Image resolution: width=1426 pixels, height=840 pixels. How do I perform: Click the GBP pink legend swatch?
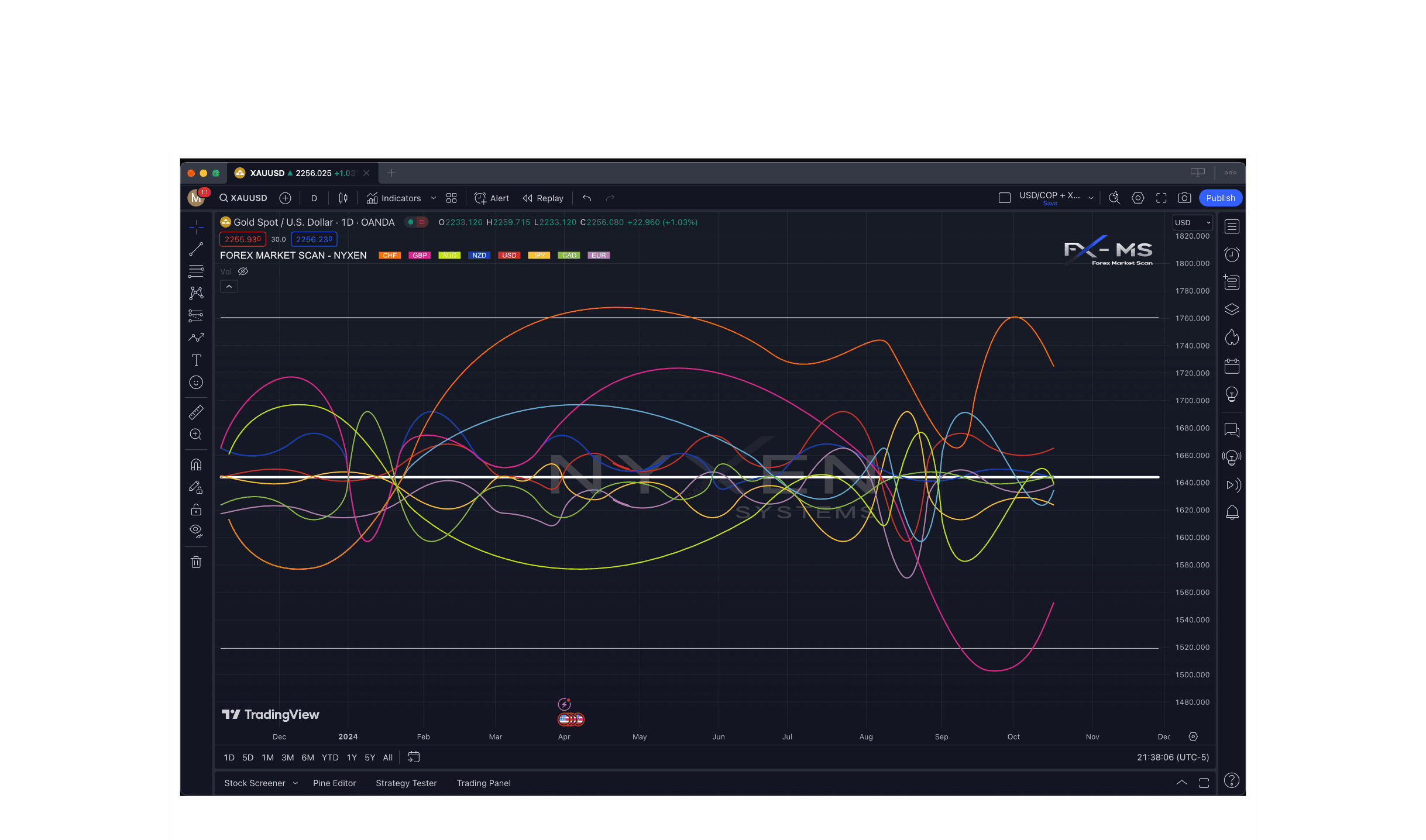(x=420, y=256)
